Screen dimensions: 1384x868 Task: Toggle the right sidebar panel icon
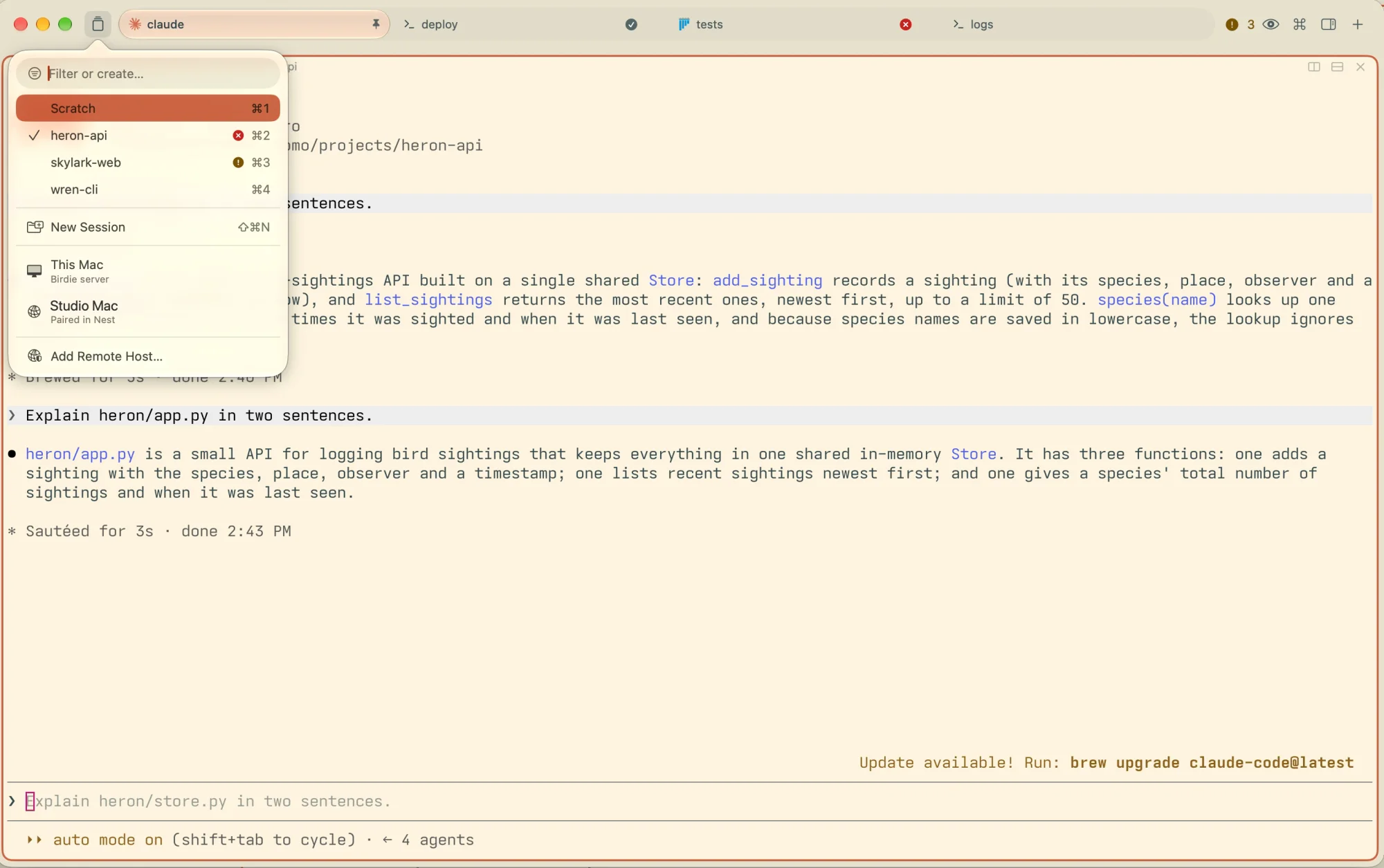[1328, 24]
